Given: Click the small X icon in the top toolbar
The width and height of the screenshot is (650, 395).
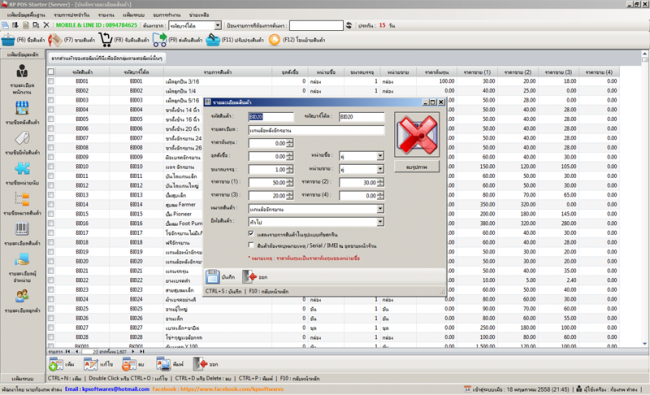Looking at the screenshot, I should coord(46,25).
